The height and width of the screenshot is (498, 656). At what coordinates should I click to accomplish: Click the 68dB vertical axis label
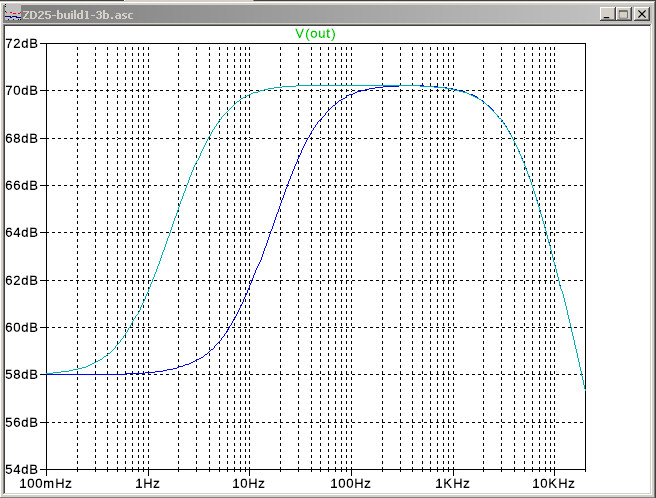[21, 138]
